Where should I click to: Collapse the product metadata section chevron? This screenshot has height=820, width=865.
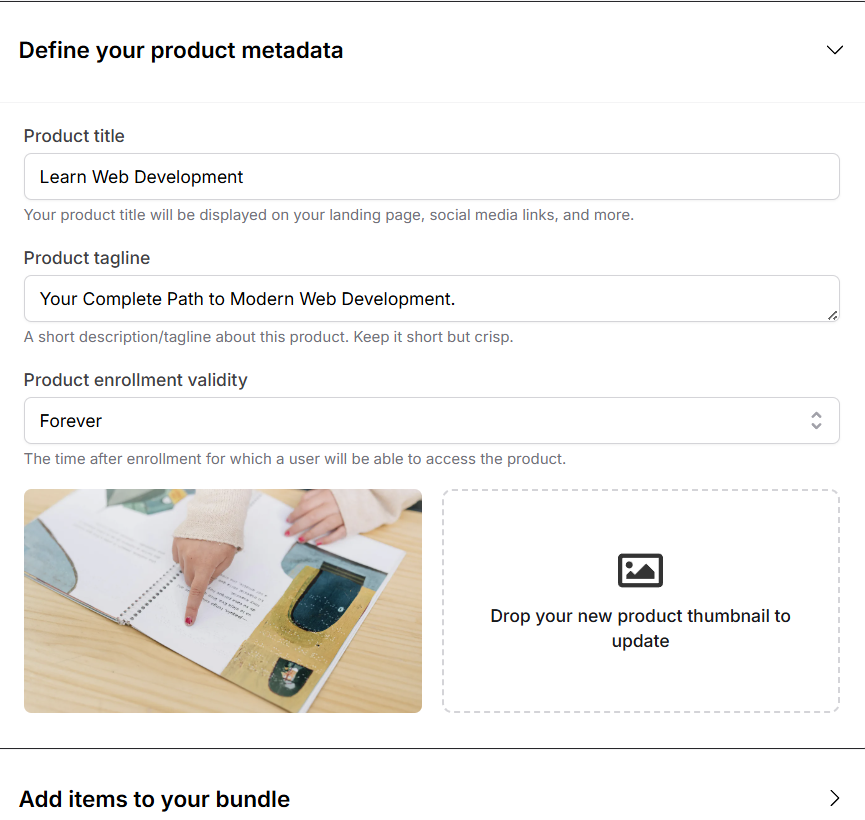835,50
